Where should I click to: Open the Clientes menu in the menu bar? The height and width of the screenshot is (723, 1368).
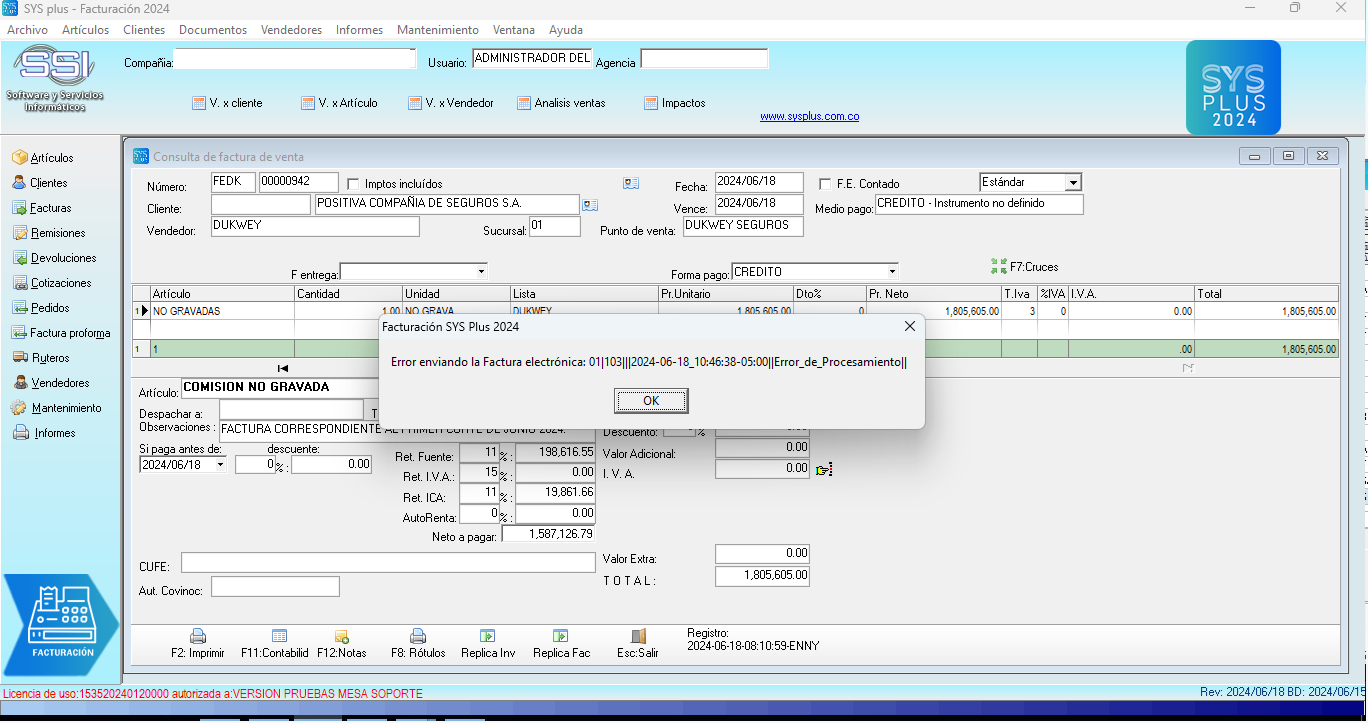(x=144, y=30)
